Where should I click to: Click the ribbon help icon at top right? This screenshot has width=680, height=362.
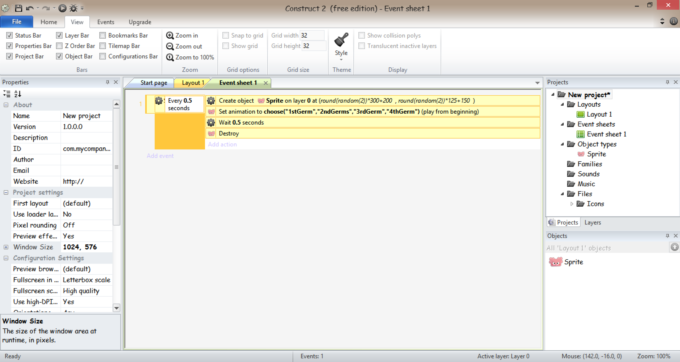tap(673, 21)
